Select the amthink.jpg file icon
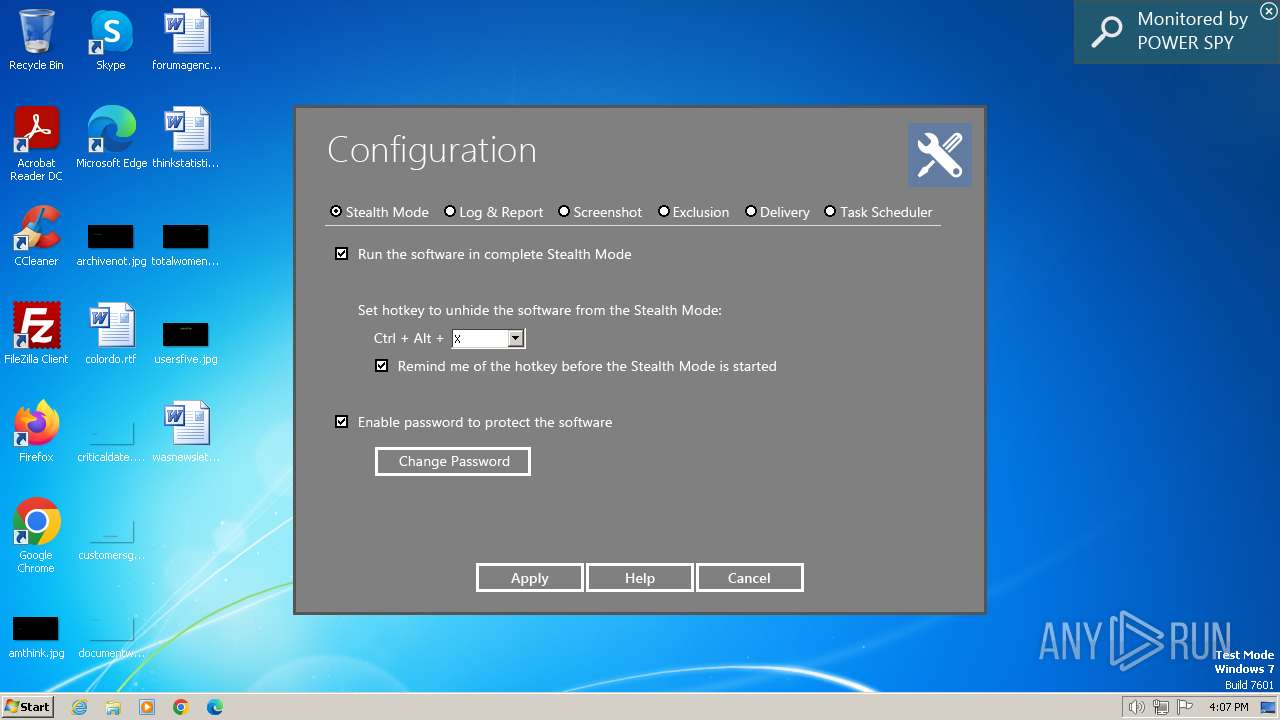Viewport: 1280px width, 720px height. coord(36,637)
